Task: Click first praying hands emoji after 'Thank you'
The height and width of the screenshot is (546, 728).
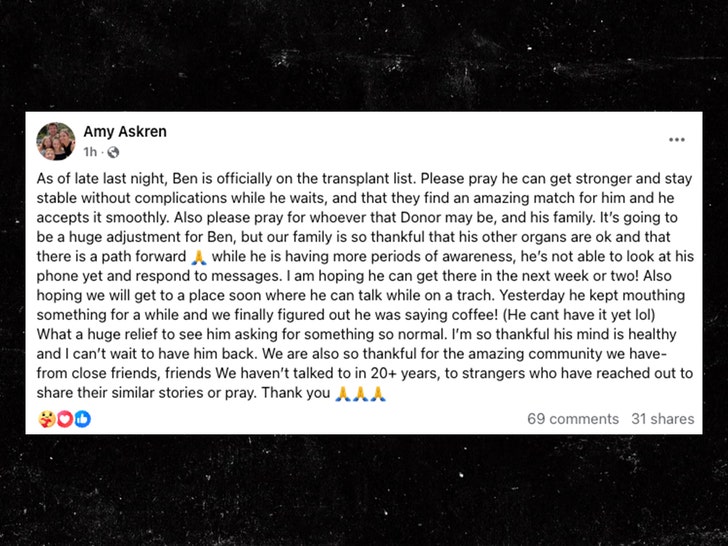Action: (342, 393)
